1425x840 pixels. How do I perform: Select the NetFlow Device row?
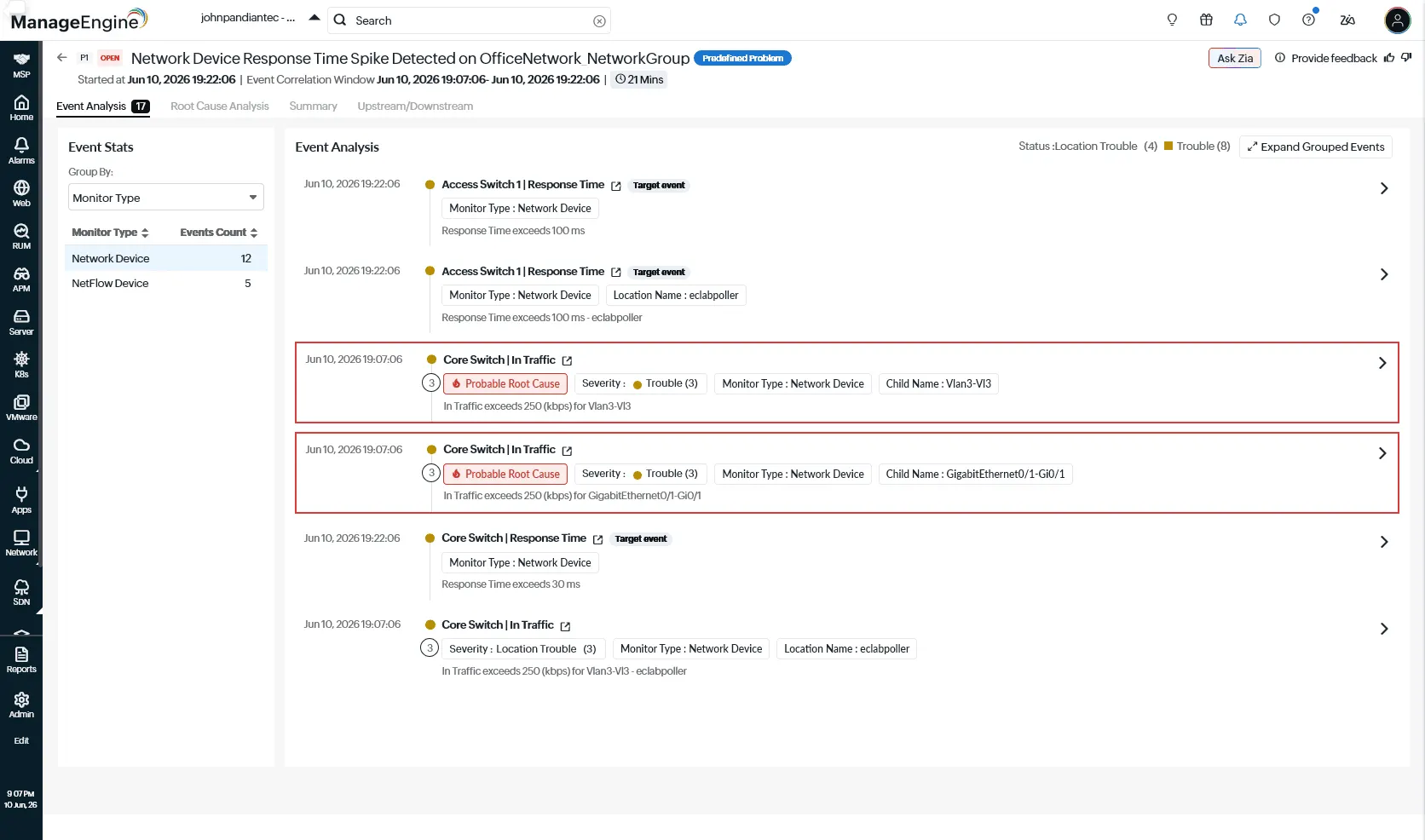(x=166, y=284)
